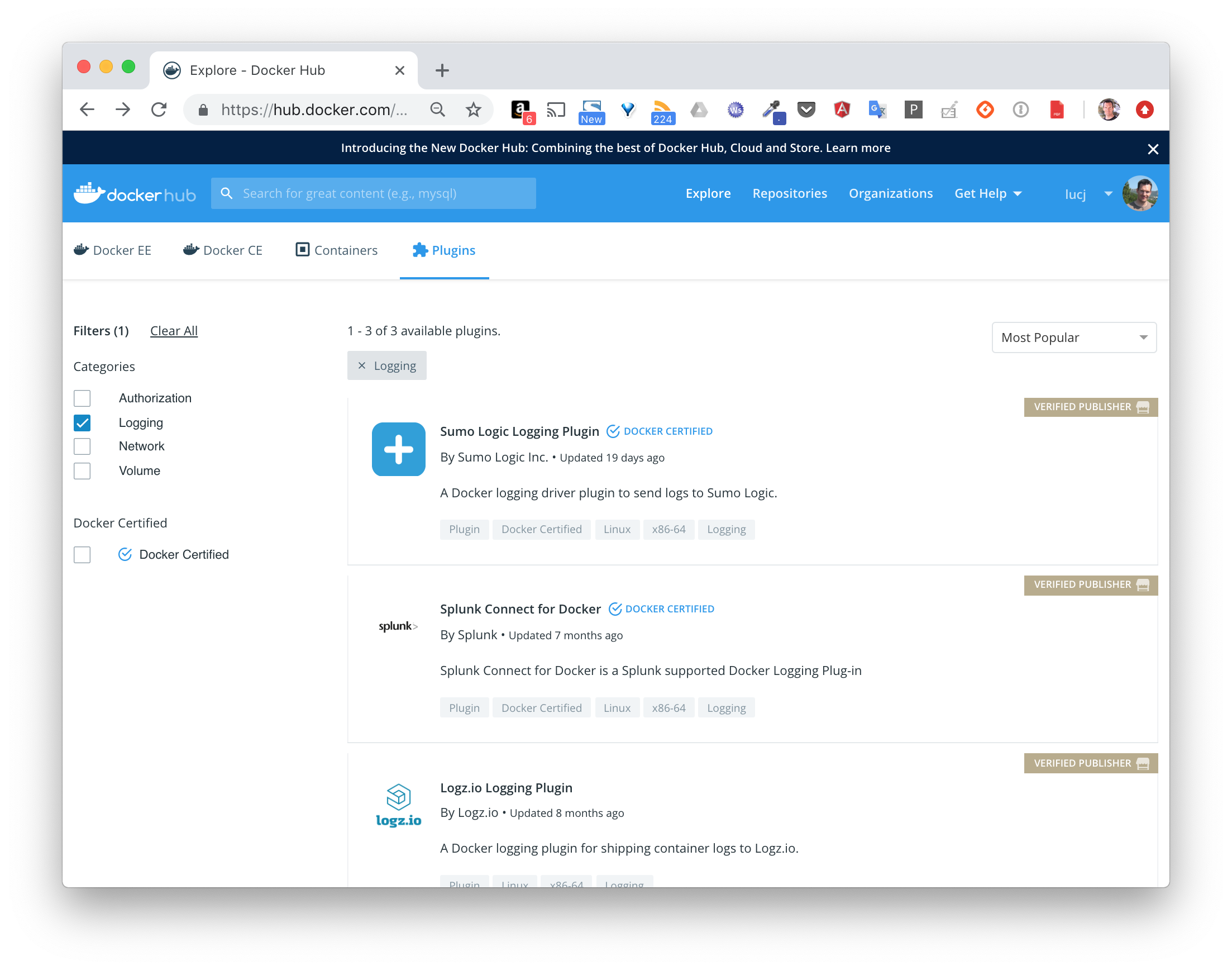The width and height of the screenshot is (1232, 970).
Task: Remove the Logging filter chip
Action: [361, 366]
